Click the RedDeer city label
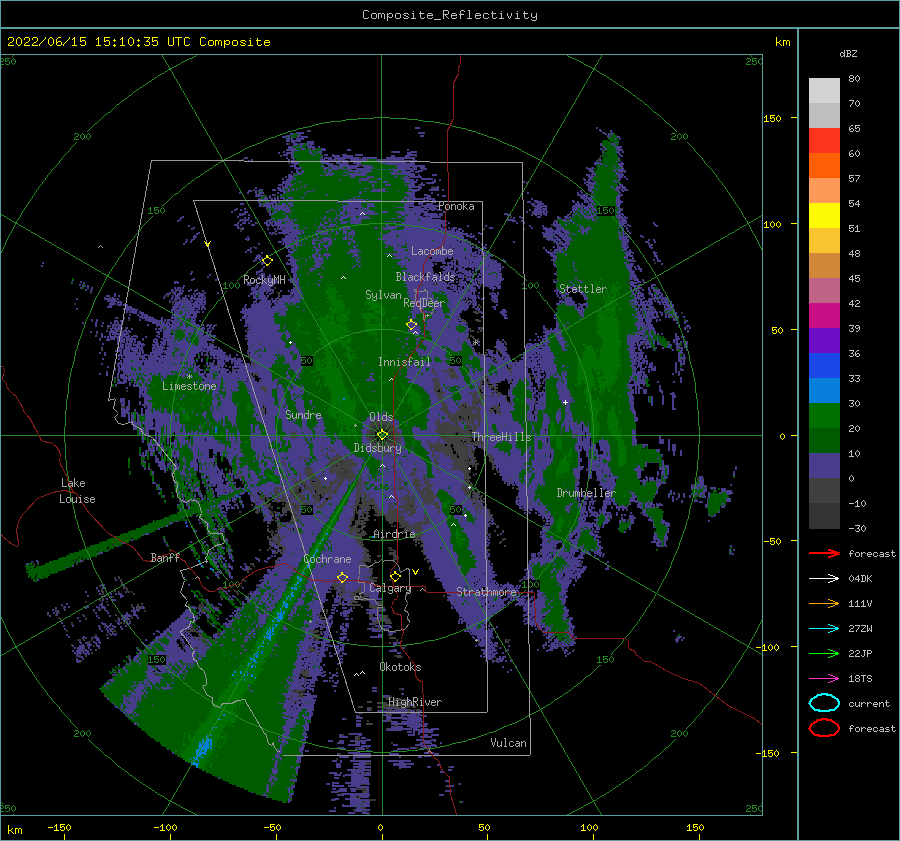This screenshot has width=900, height=841. coord(424,303)
